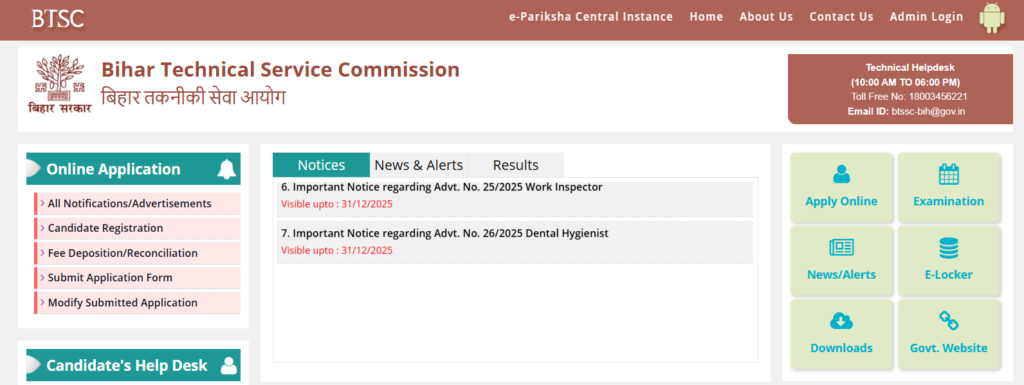
Task: Open About Us page
Action: click(x=766, y=17)
